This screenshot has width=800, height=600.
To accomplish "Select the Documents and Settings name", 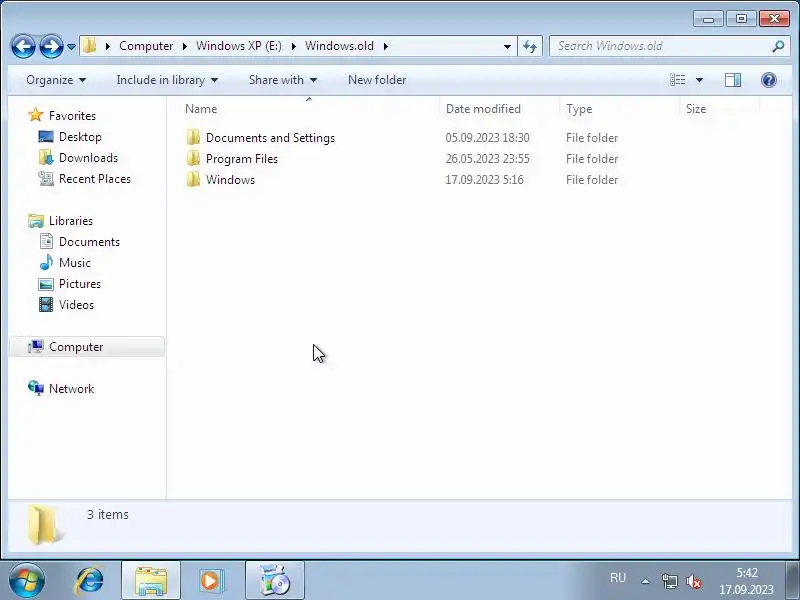I will (x=270, y=138).
